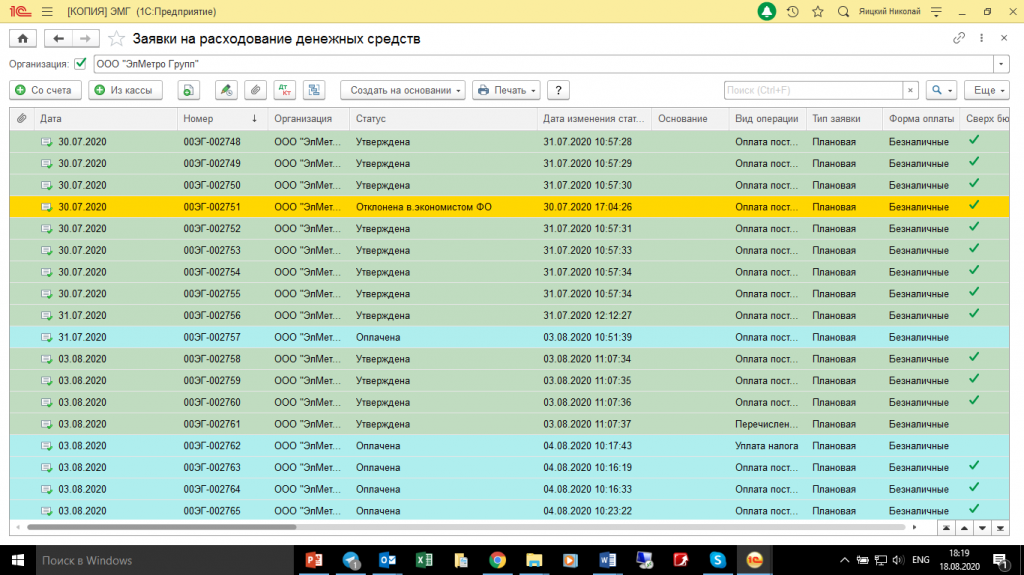Expand the organization dropdown arrow
The image size is (1024, 575).
(1001, 64)
